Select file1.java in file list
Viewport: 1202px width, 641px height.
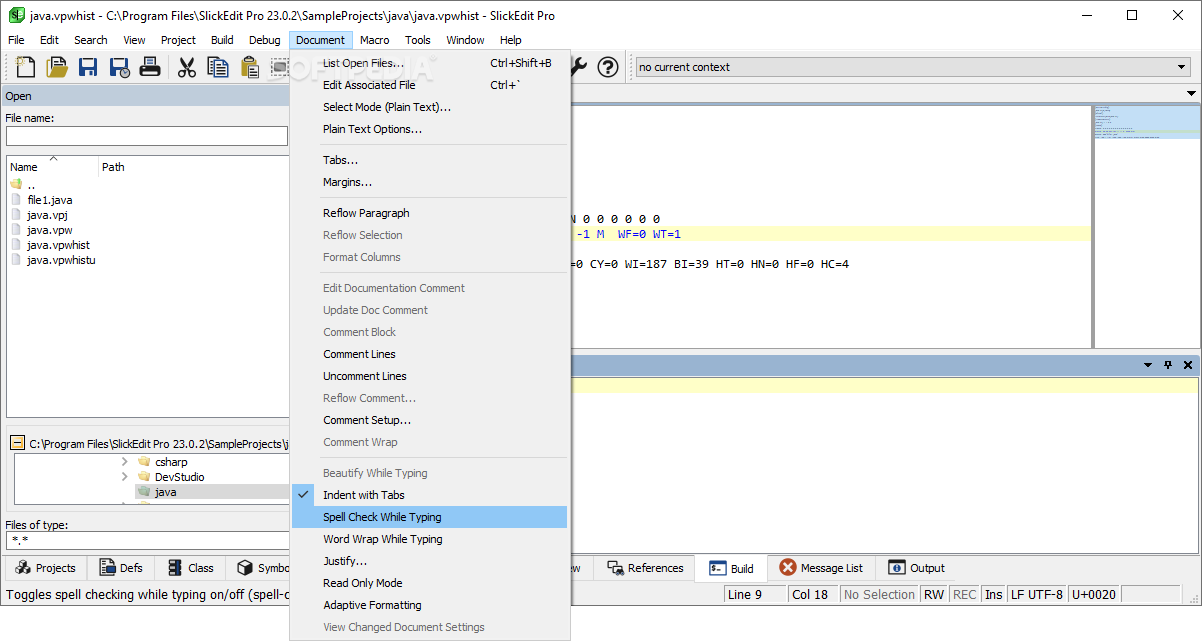[50, 200]
